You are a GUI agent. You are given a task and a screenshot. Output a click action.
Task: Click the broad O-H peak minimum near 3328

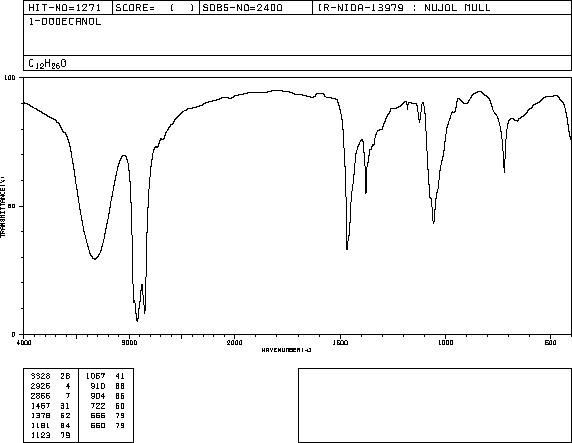pyautogui.click(x=94, y=258)
